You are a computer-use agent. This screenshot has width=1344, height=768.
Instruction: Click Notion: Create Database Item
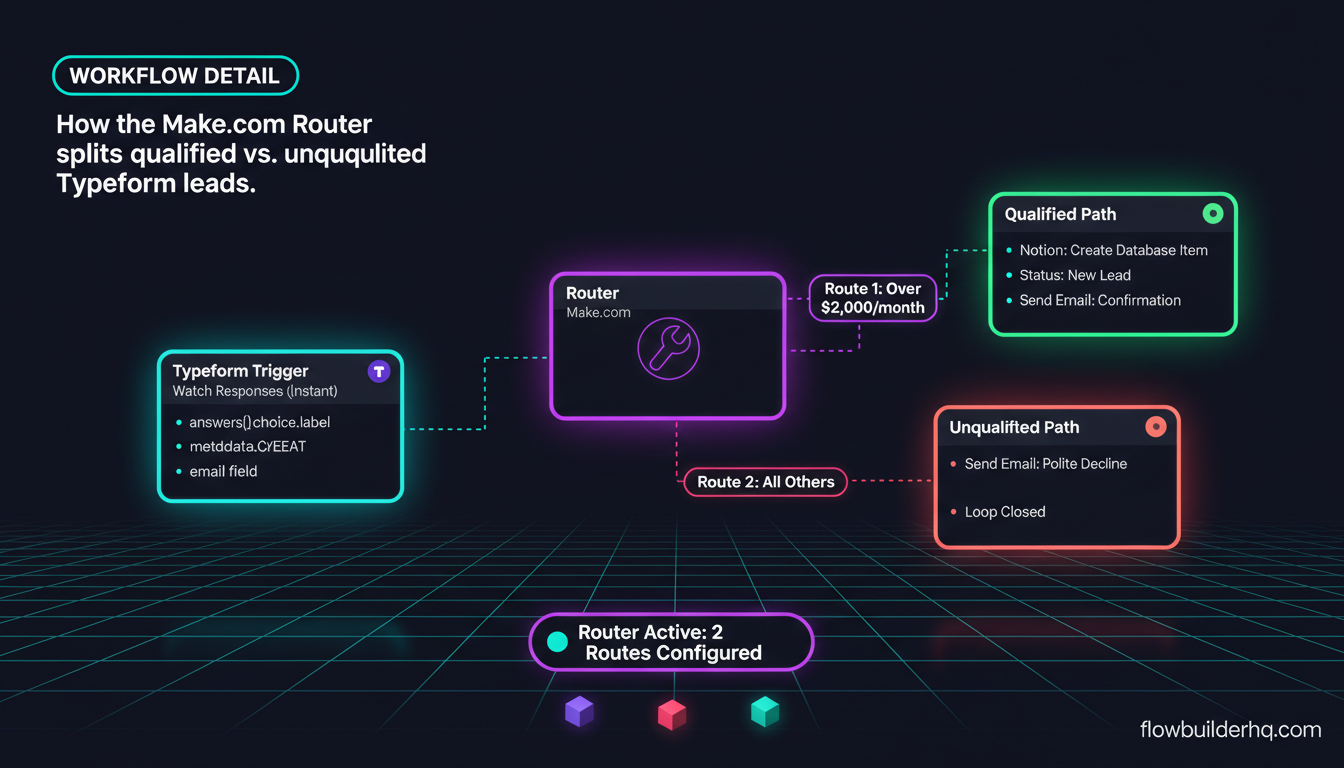tap(1114, 250)
